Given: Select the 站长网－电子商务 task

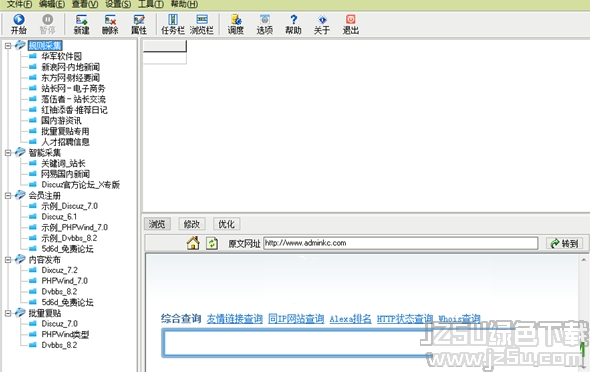Looking at the screenshot, I should (x=73, y=88).
